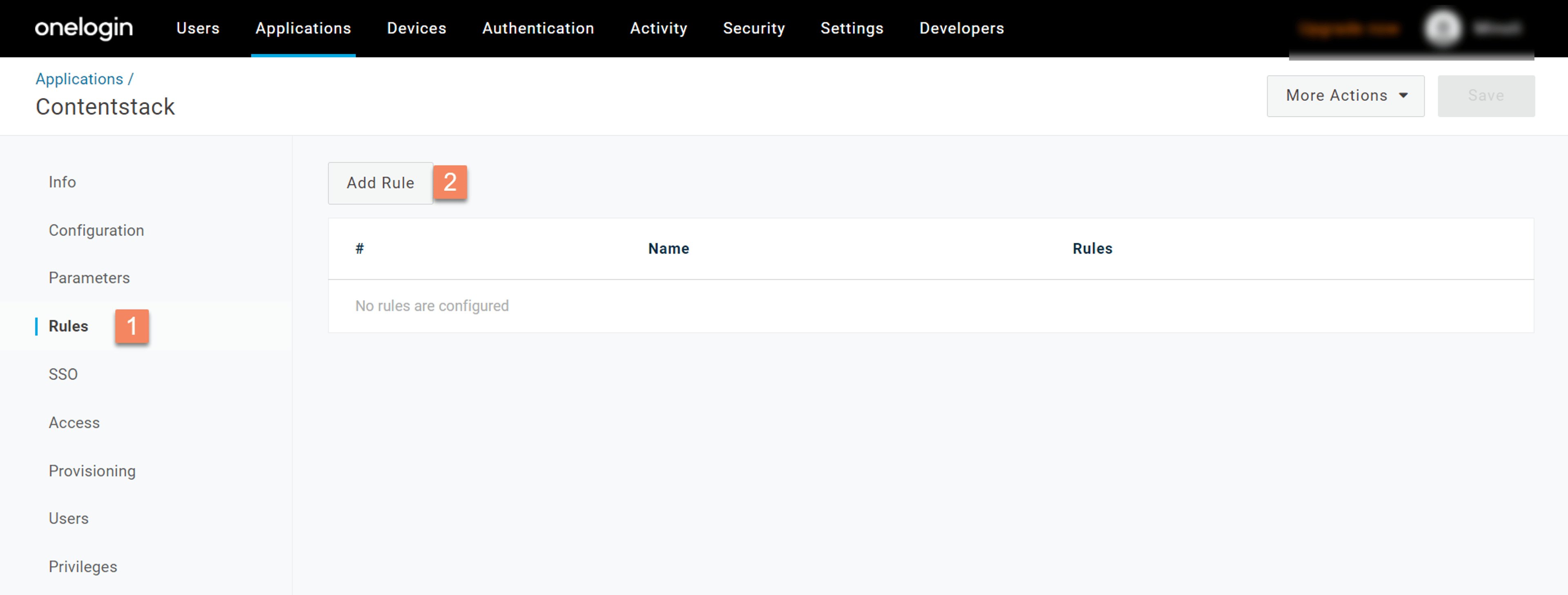Expand the More Actions dropdown
The width and height of the screenshot is (1568, 595).
click(1345, 96)
